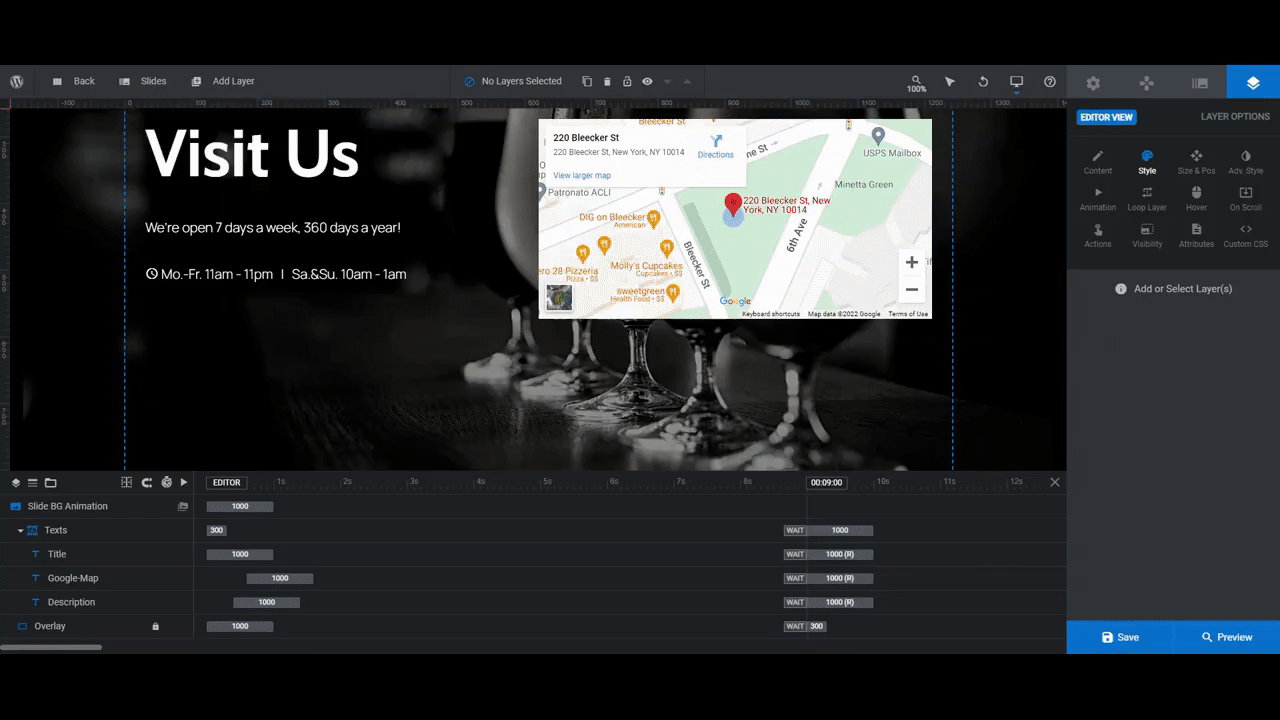Open the Actions settings
Screen dimensions: 1280x720
click(x=1098, y=236)
